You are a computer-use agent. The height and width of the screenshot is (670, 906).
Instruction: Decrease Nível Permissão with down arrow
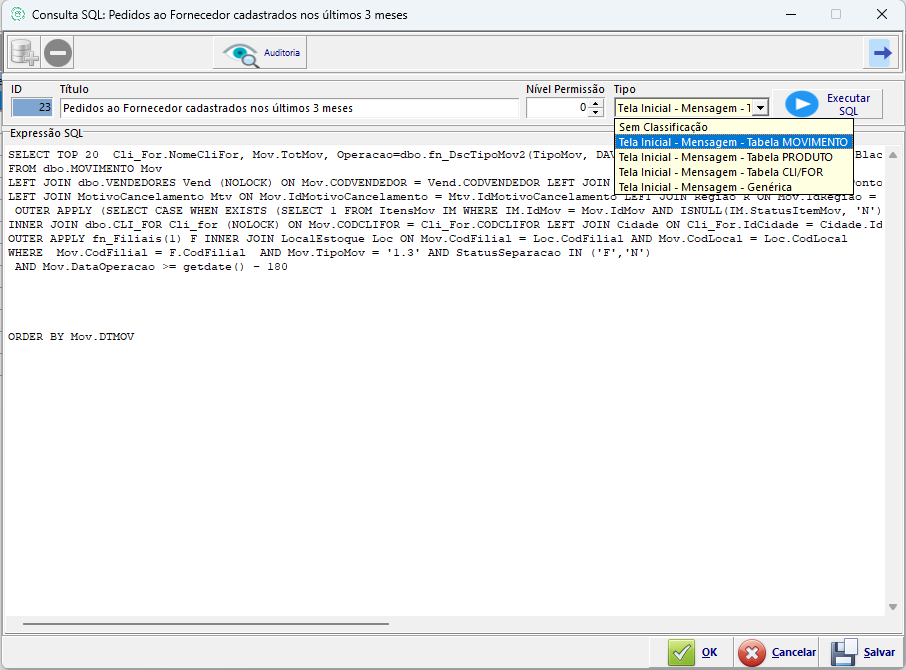[x=596, y=112]
